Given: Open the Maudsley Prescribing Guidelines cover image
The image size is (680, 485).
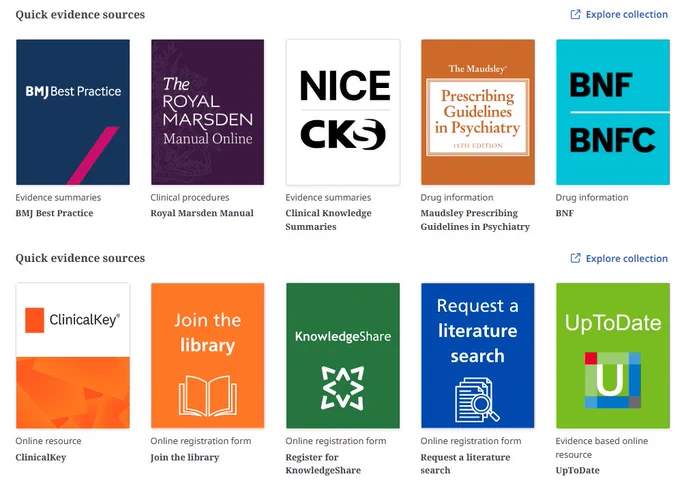Looking at the screenshot, I should point(477,112).
